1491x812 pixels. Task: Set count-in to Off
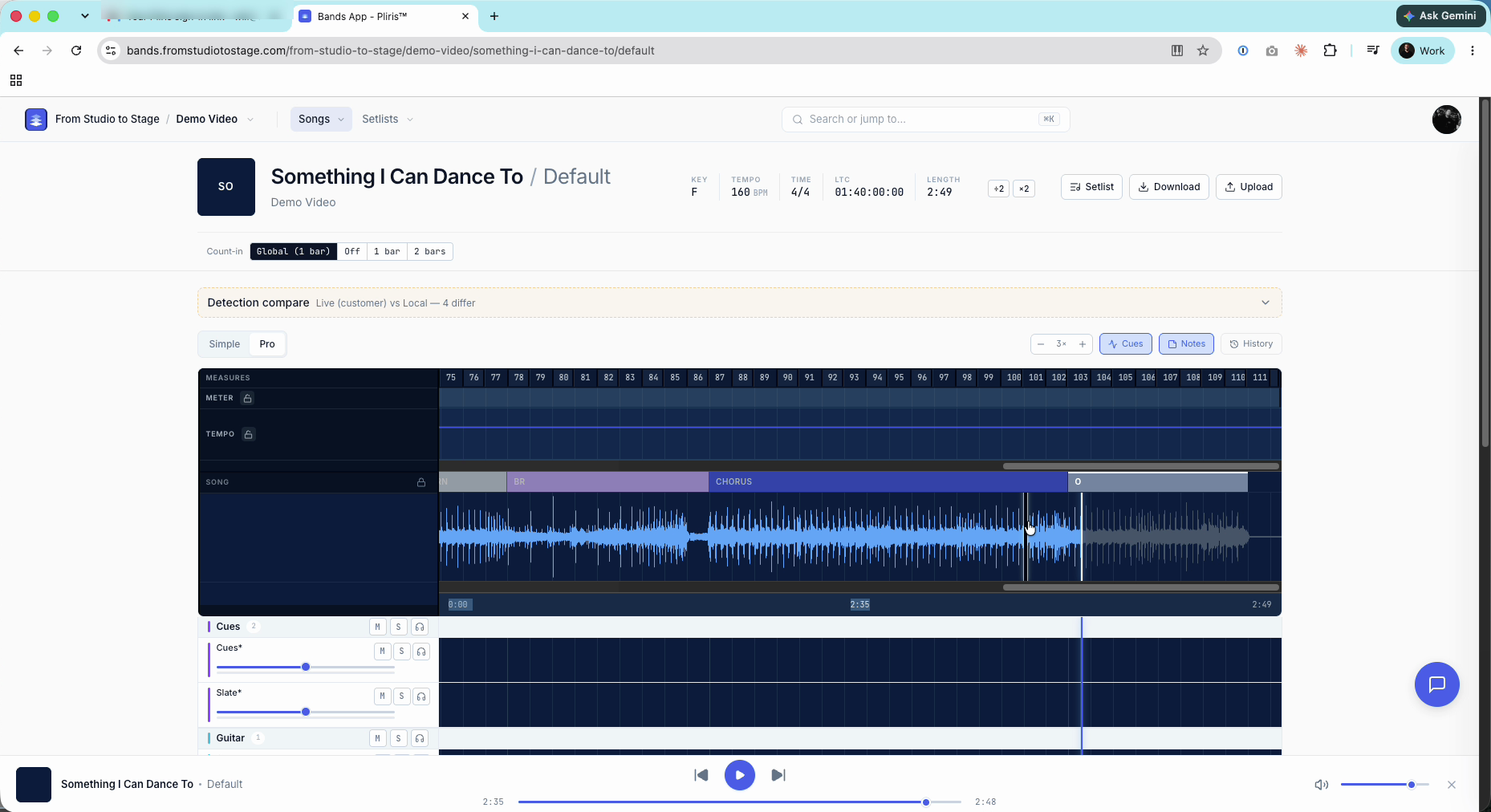click(x=352, y=252)
